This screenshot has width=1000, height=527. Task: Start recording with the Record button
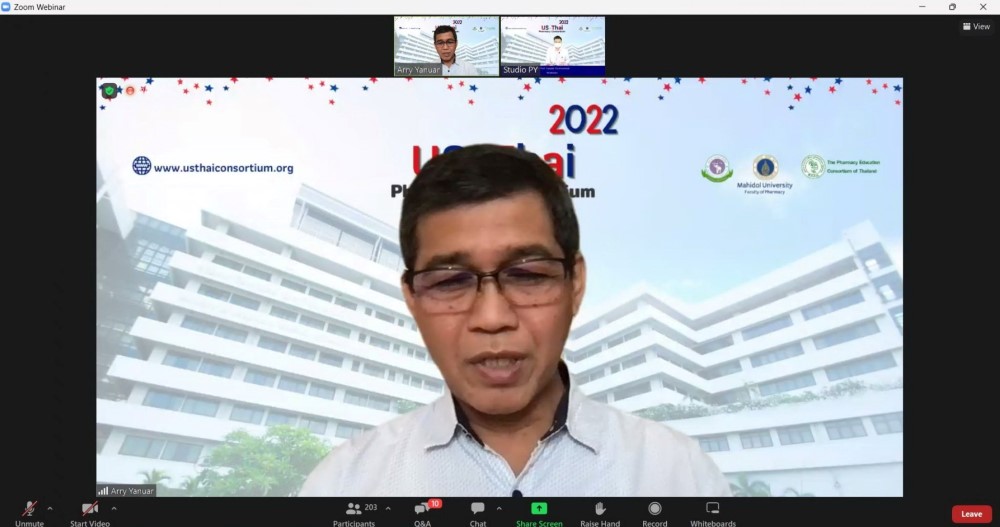click(655, 511)
